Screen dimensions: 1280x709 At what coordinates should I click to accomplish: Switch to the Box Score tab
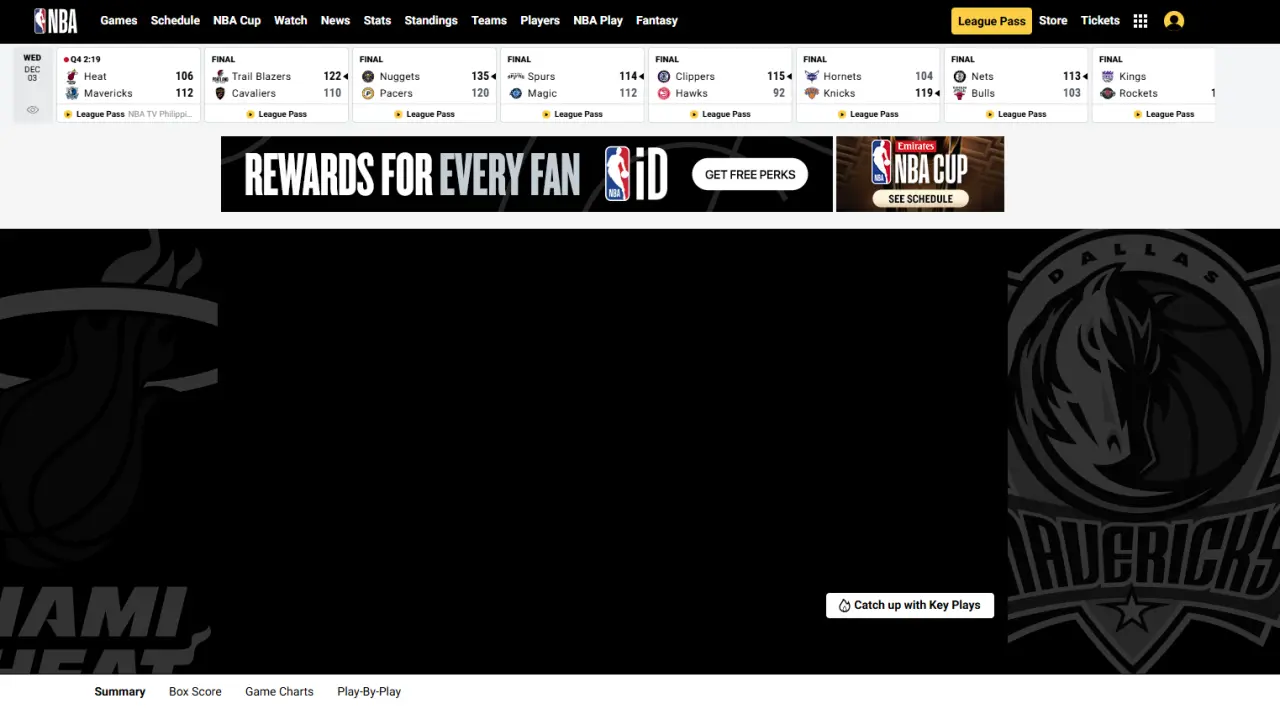click(x=195, y=692)
